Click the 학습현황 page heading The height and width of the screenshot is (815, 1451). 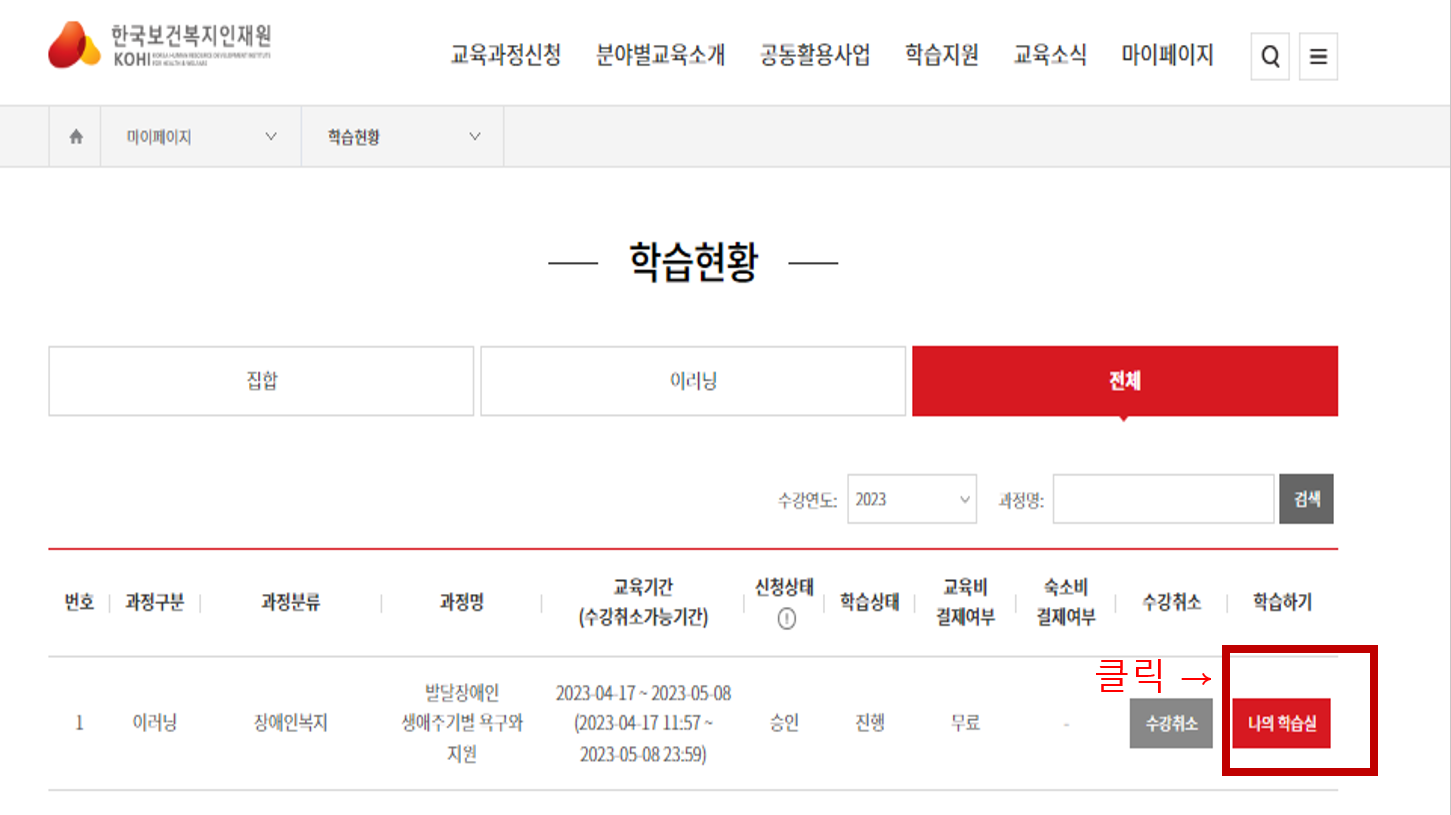point(693,263)
